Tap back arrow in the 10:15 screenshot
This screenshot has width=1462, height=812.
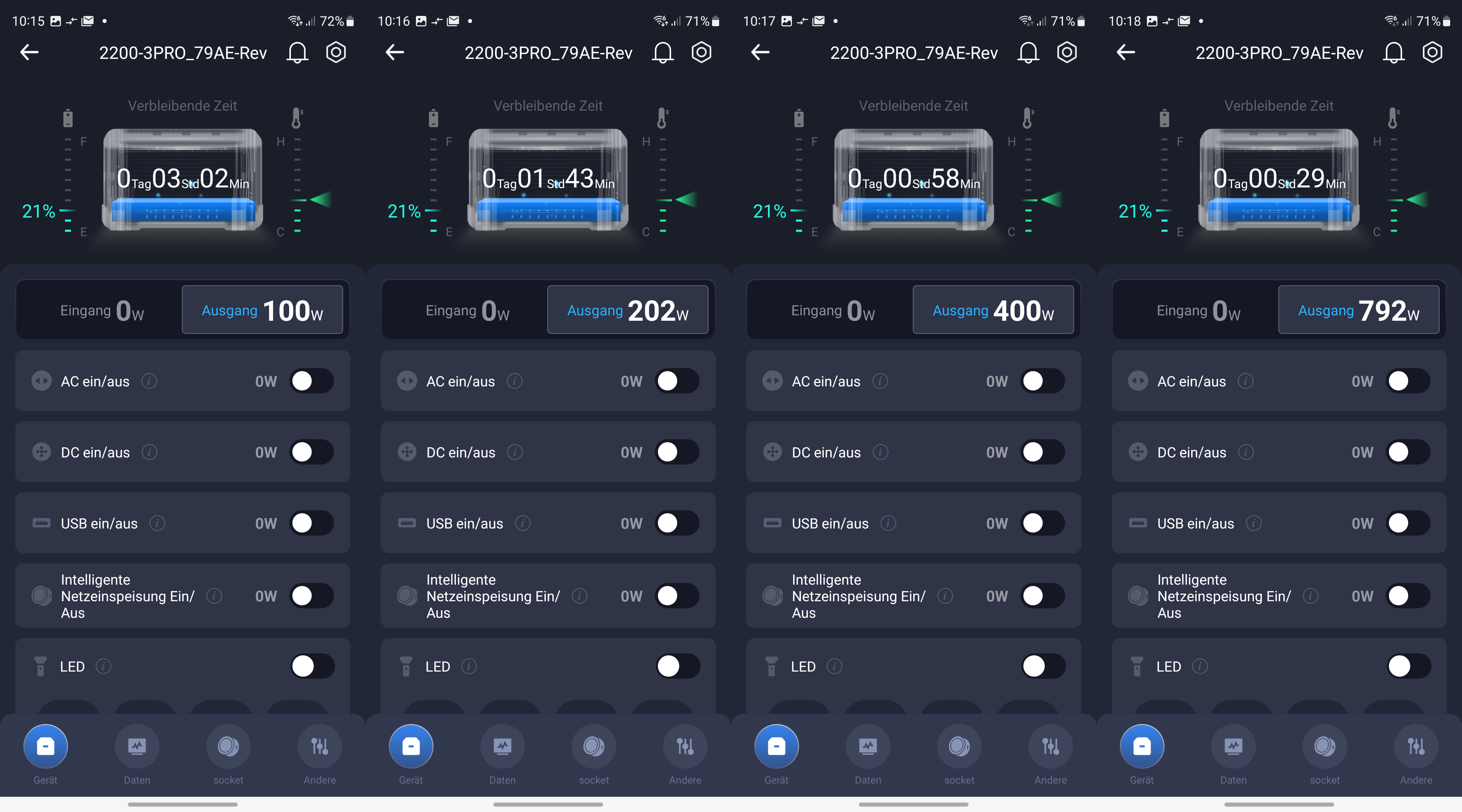tap(29, 53)
